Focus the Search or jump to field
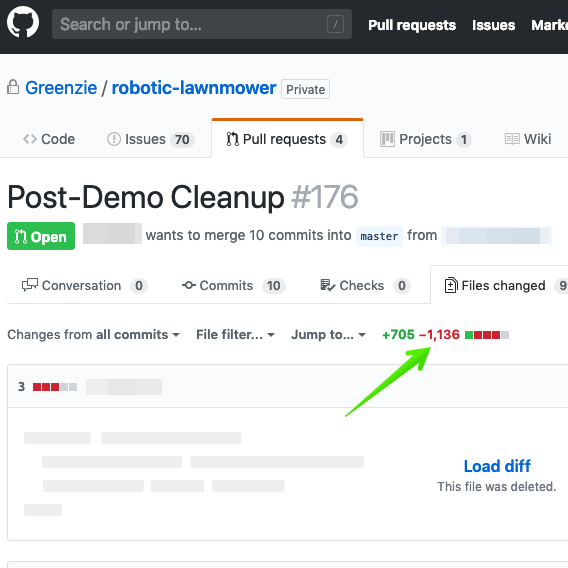The width and height of the screenshot is (568, 568). [x=202, y=24]
